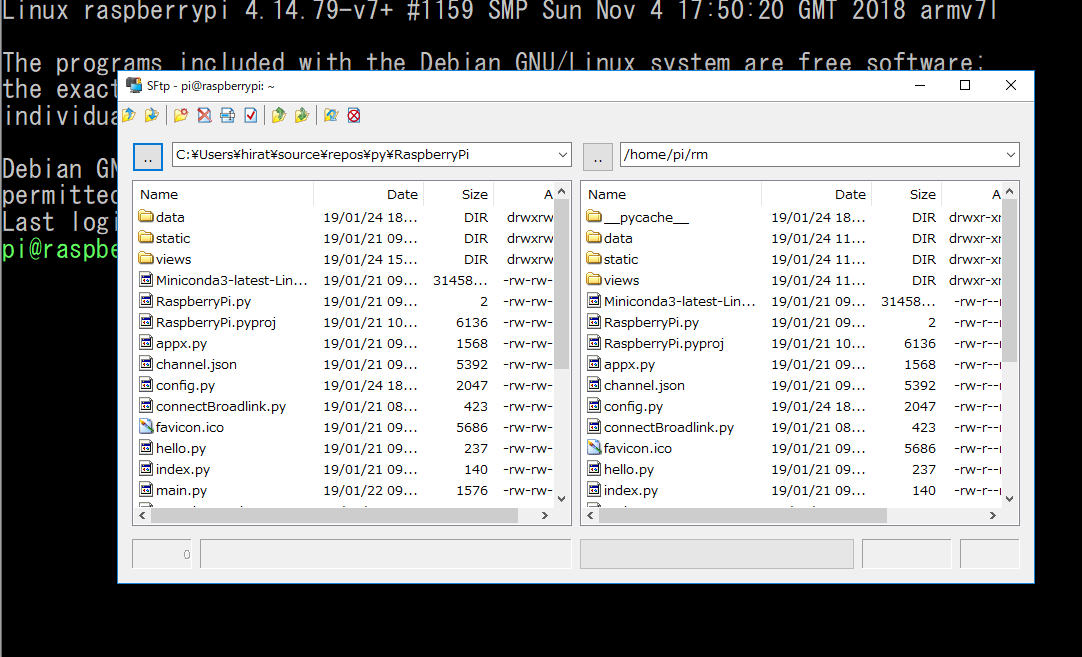Create a new folder with the starred folder icon
Screen dimensions: 1082x657
click(181, 115)
